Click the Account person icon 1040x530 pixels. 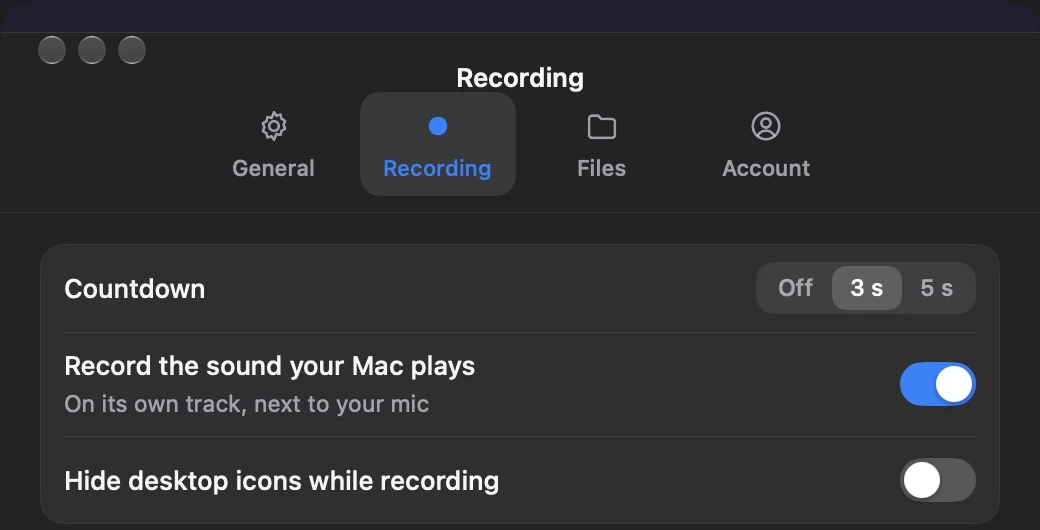766,126
